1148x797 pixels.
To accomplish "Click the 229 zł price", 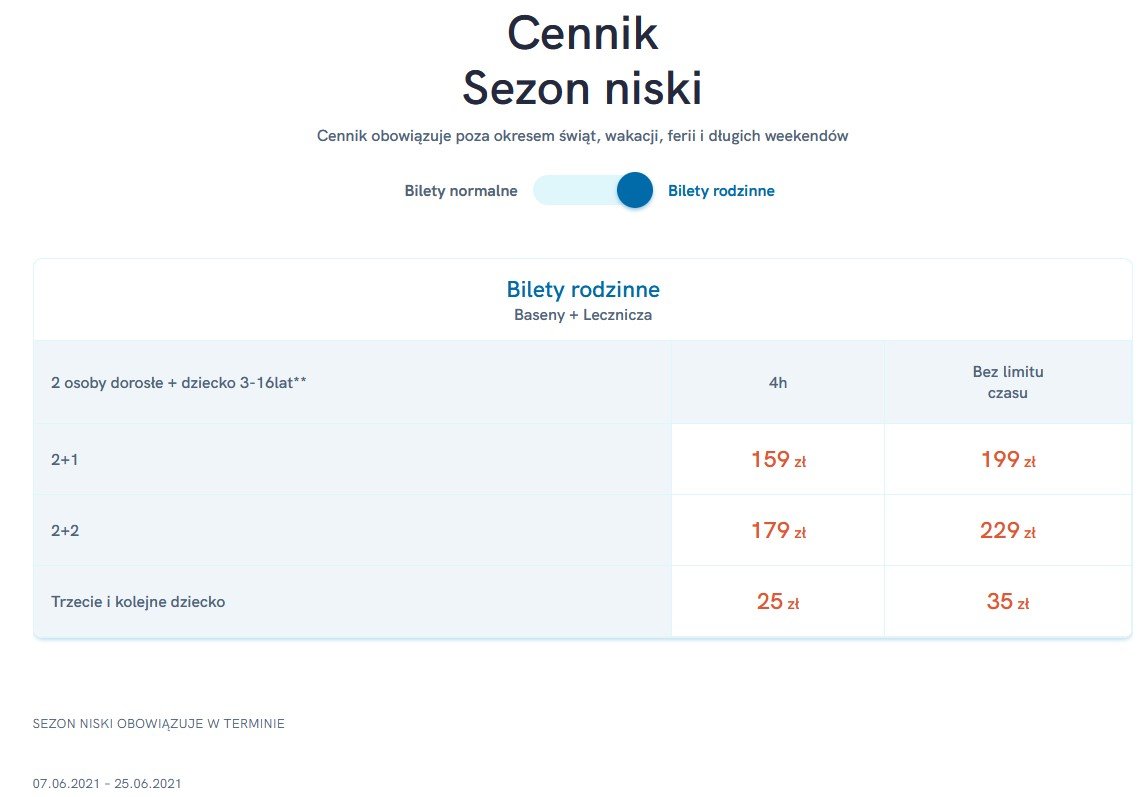I will [1008, 531].
